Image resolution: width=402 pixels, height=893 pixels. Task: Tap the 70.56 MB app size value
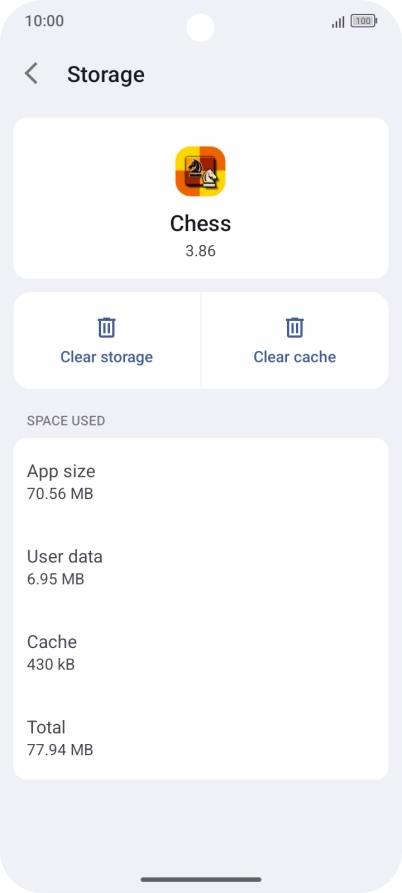(60, 494)
